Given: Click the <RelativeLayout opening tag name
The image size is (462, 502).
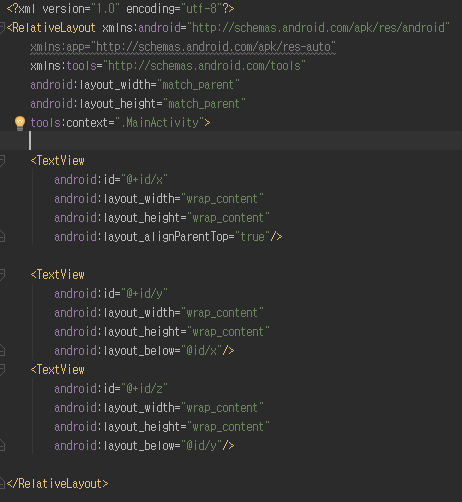Looking at the screenshot, I should tap(51, 28).
